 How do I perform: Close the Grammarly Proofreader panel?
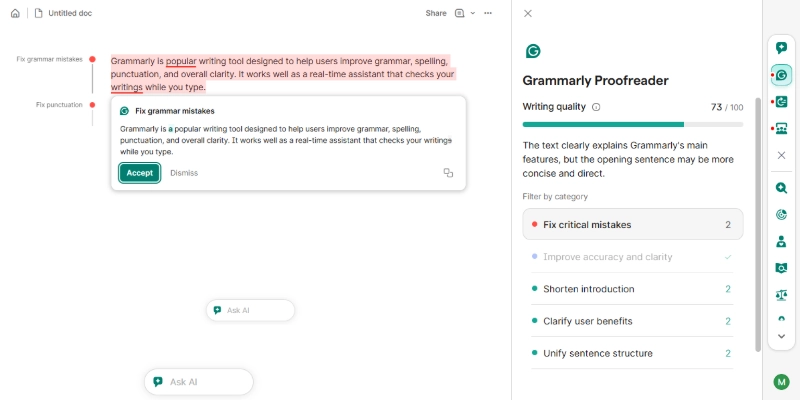[528, 13]
